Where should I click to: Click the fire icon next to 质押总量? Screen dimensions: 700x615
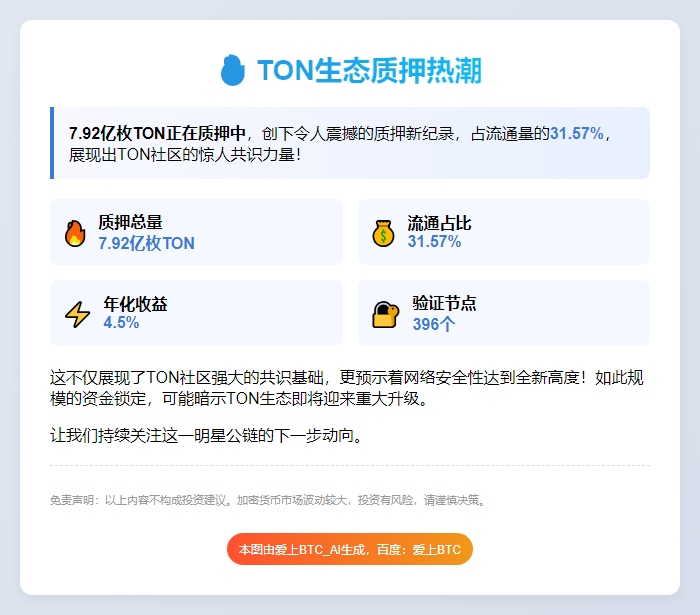click(x=75, y=233)
